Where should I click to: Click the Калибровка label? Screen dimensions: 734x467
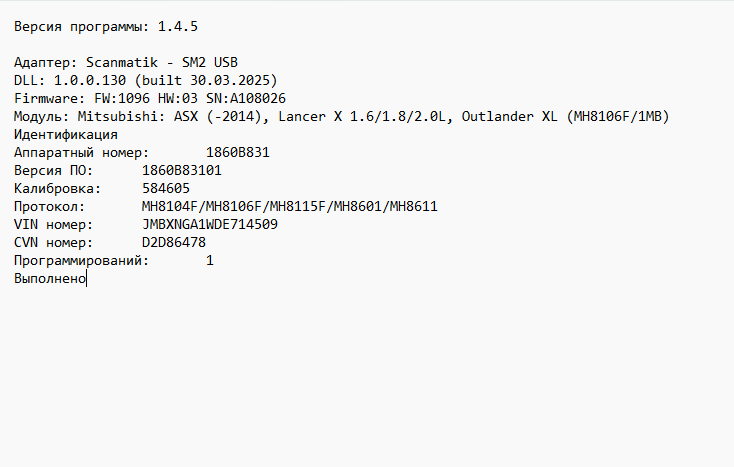pos(56,188)
